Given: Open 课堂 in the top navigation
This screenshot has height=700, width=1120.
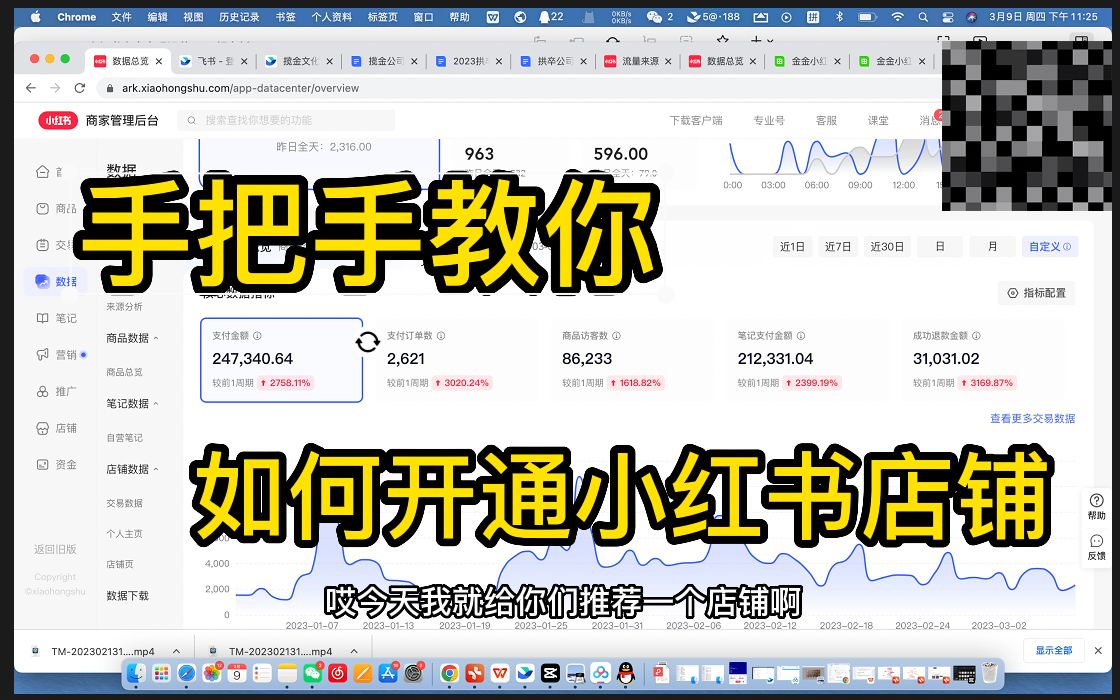Looking at the screenshot, I should tap(878, 121).
